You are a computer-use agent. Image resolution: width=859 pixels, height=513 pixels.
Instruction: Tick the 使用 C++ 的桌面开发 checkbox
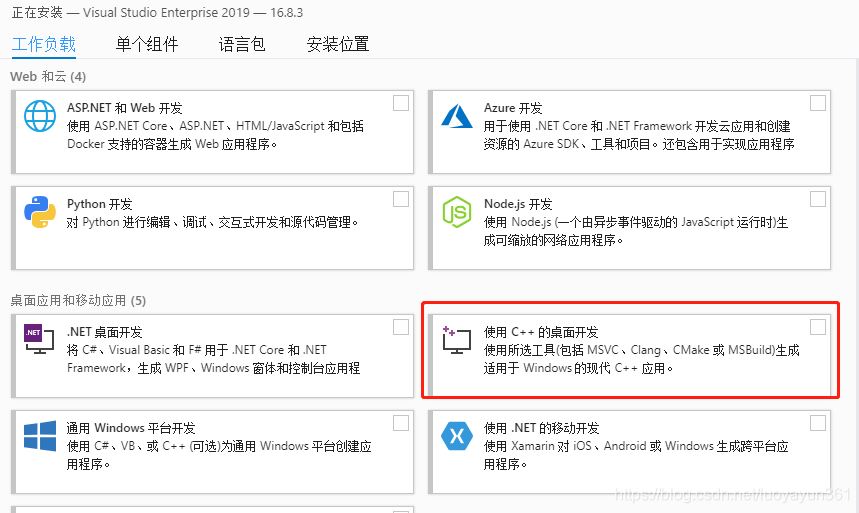pos(818,327)
